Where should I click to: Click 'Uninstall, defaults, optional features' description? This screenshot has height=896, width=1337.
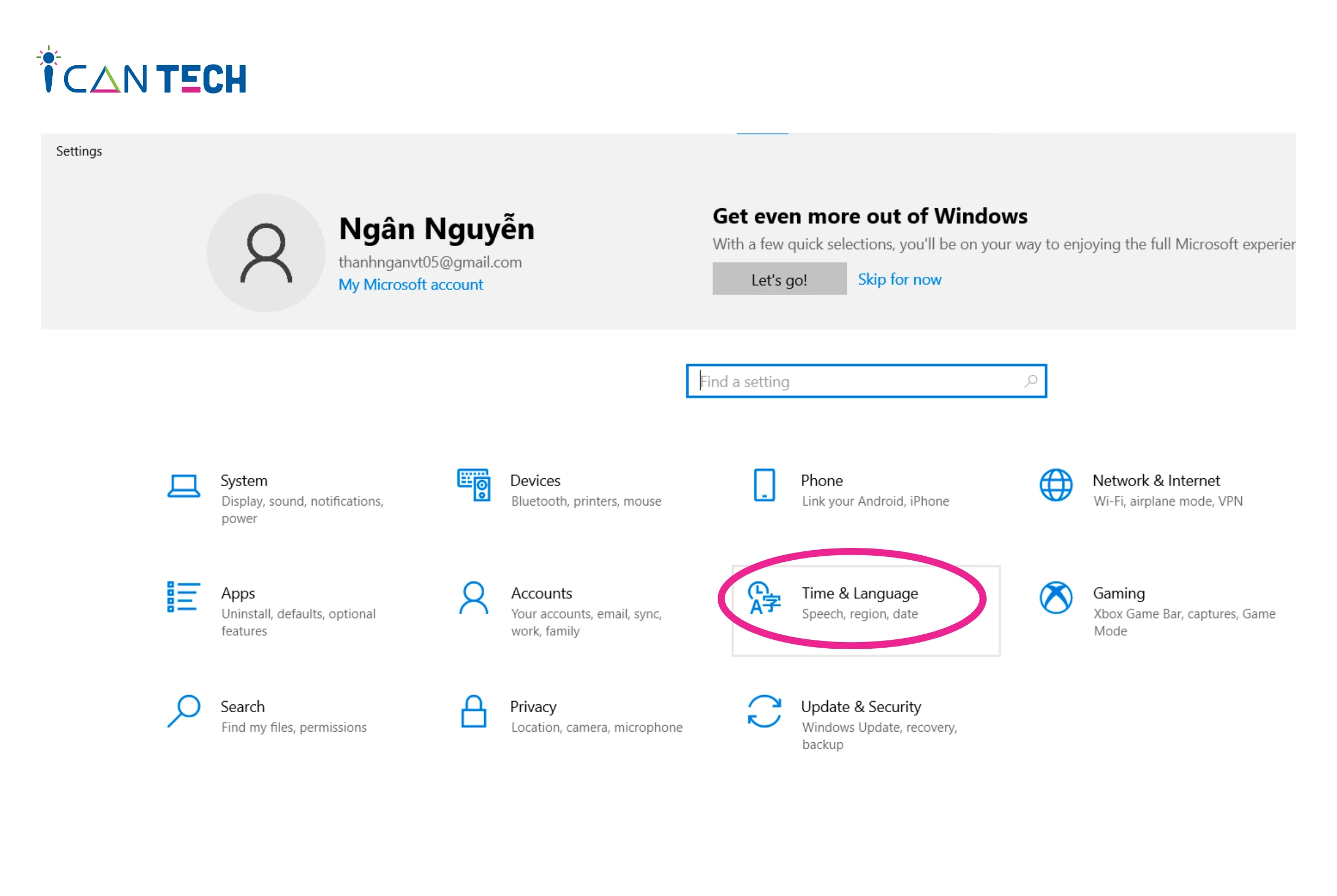coord(299,622)
